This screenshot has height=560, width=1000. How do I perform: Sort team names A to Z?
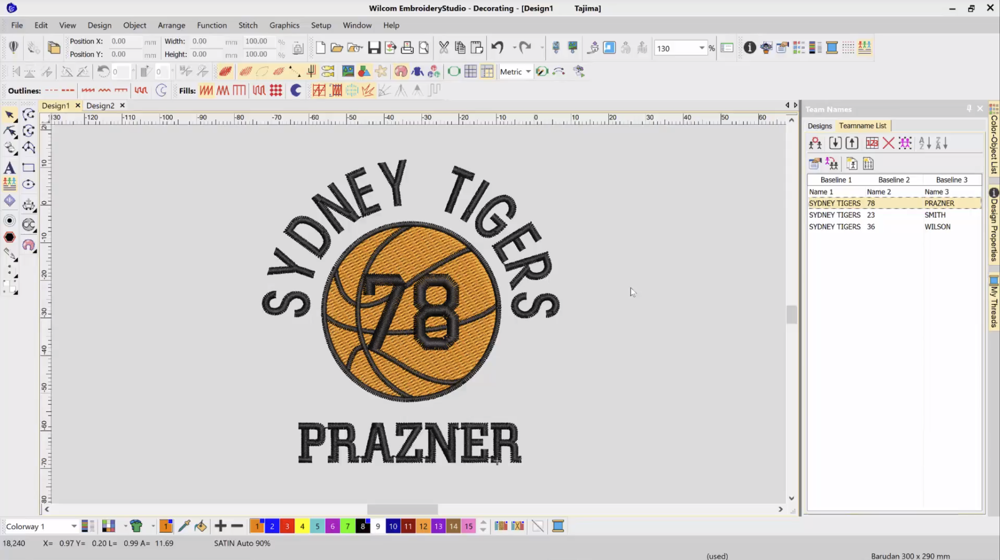click(925, 144)
